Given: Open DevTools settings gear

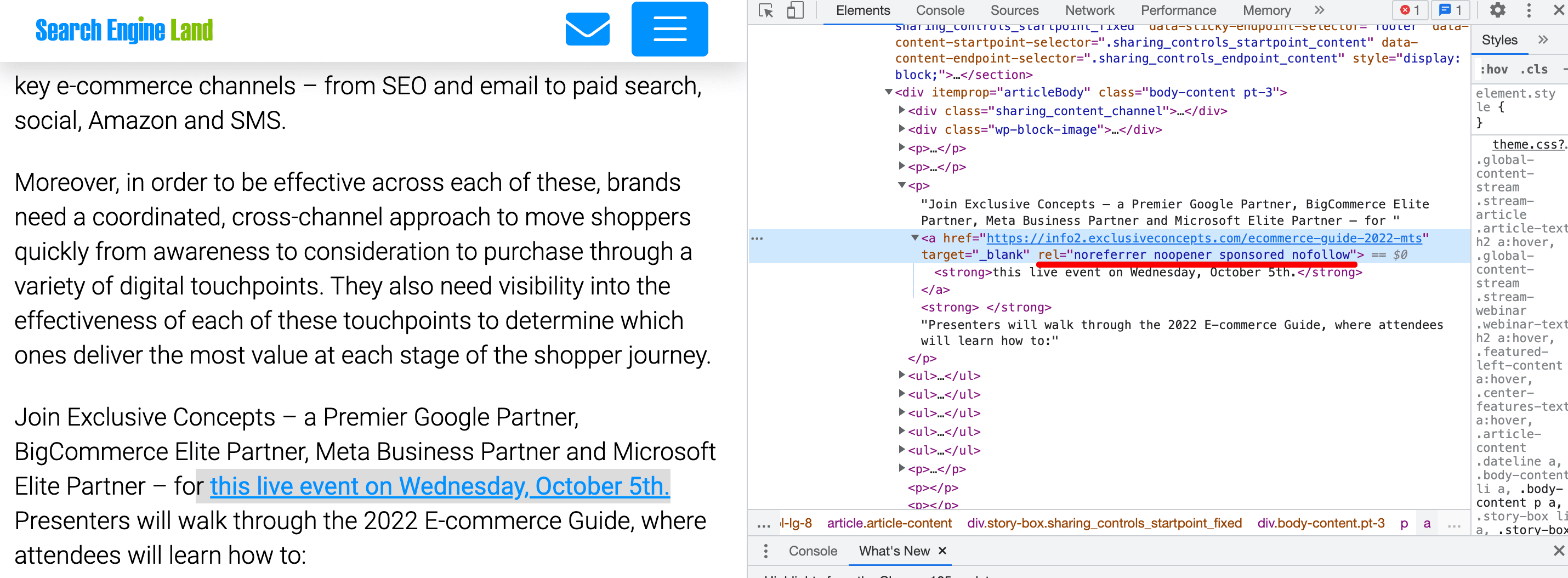Looking at the screenshot, I should click(x=1497, y=10).
